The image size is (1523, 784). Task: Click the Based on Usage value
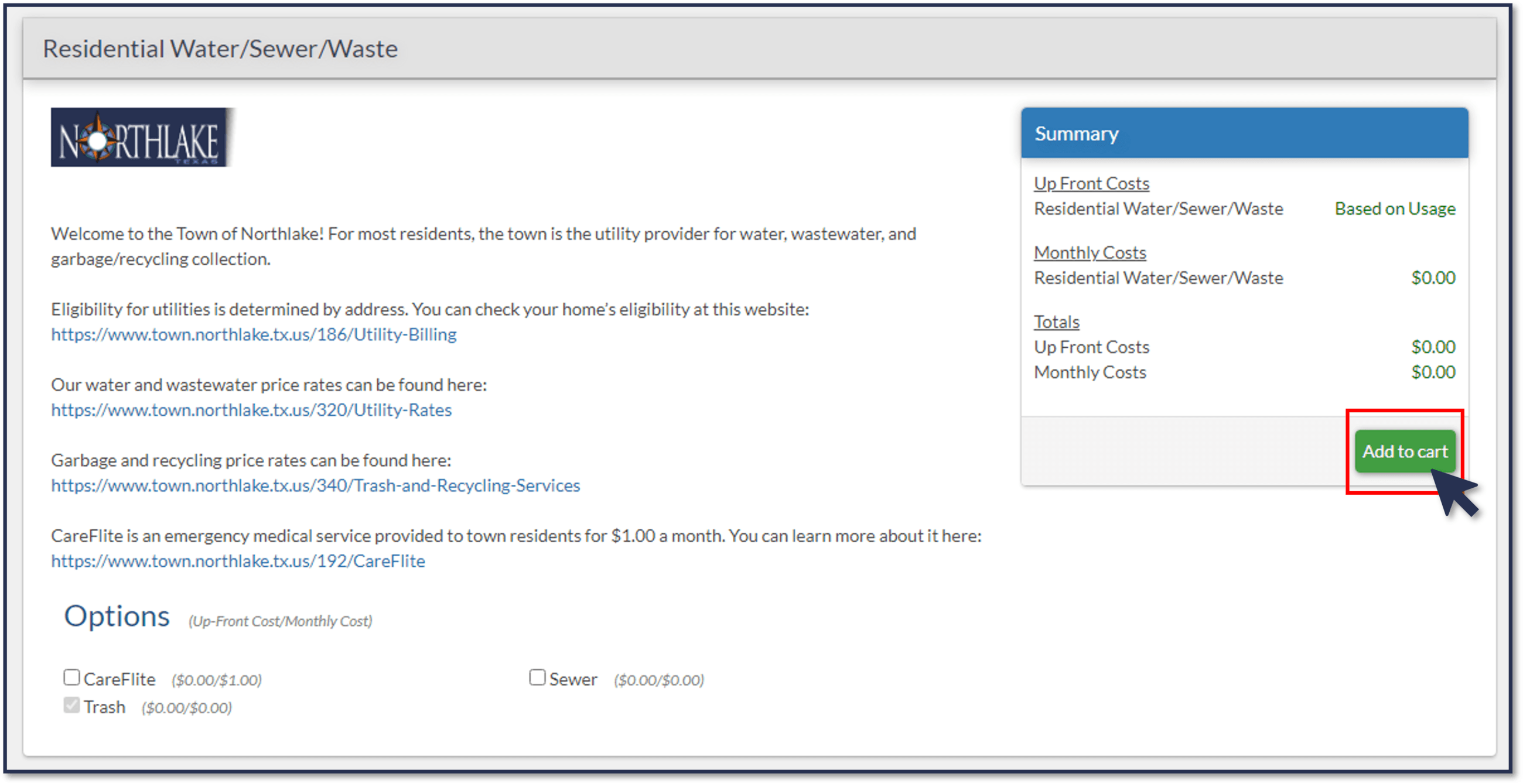coord(1395,208)
